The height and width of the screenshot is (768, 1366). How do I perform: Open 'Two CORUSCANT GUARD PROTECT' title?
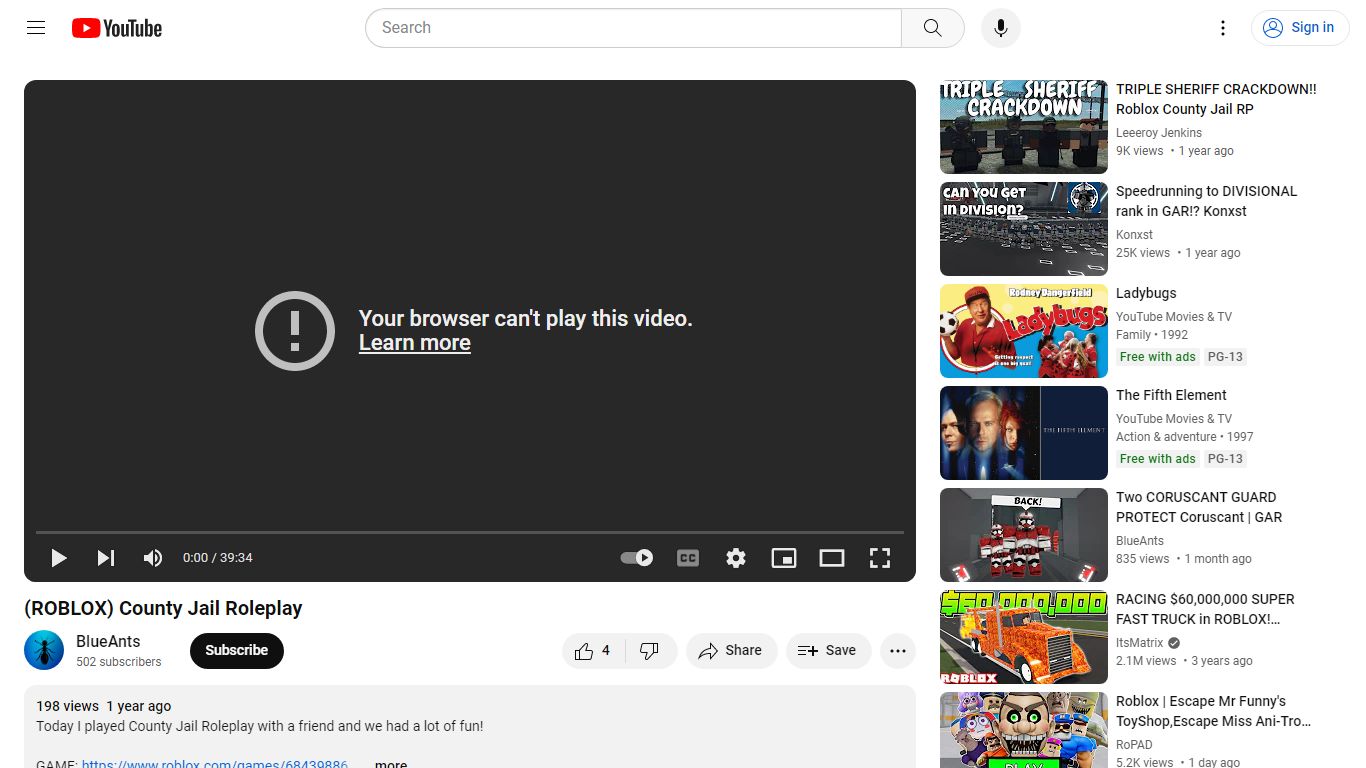pyautogui.click(x=1199, y=507)
